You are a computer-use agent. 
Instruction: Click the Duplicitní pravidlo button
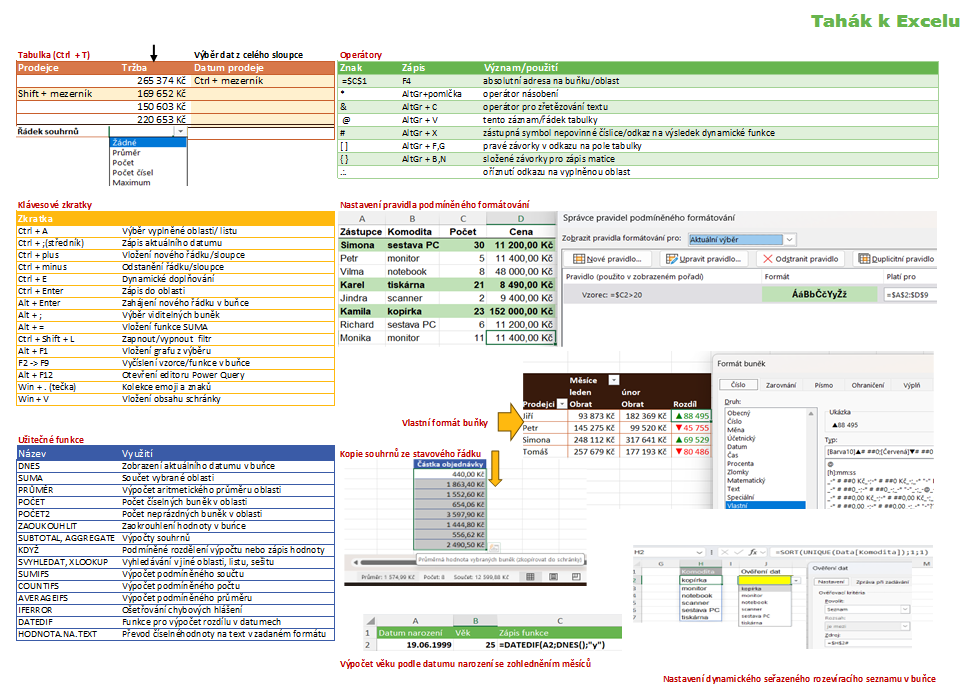pyautogui.click(x=896, y=258)
